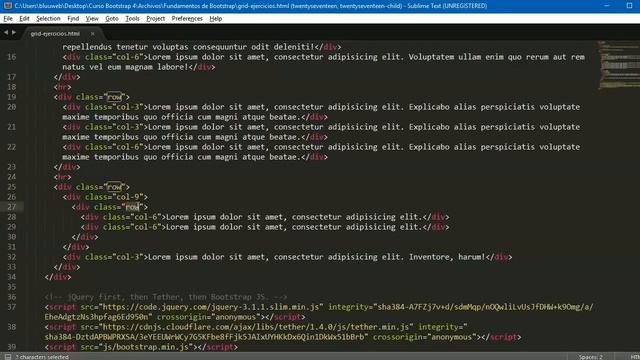This screenshot has width=640, height=360.
Task: Click the Sublime Text app icon in title bar
Action: tap(7, 6)
